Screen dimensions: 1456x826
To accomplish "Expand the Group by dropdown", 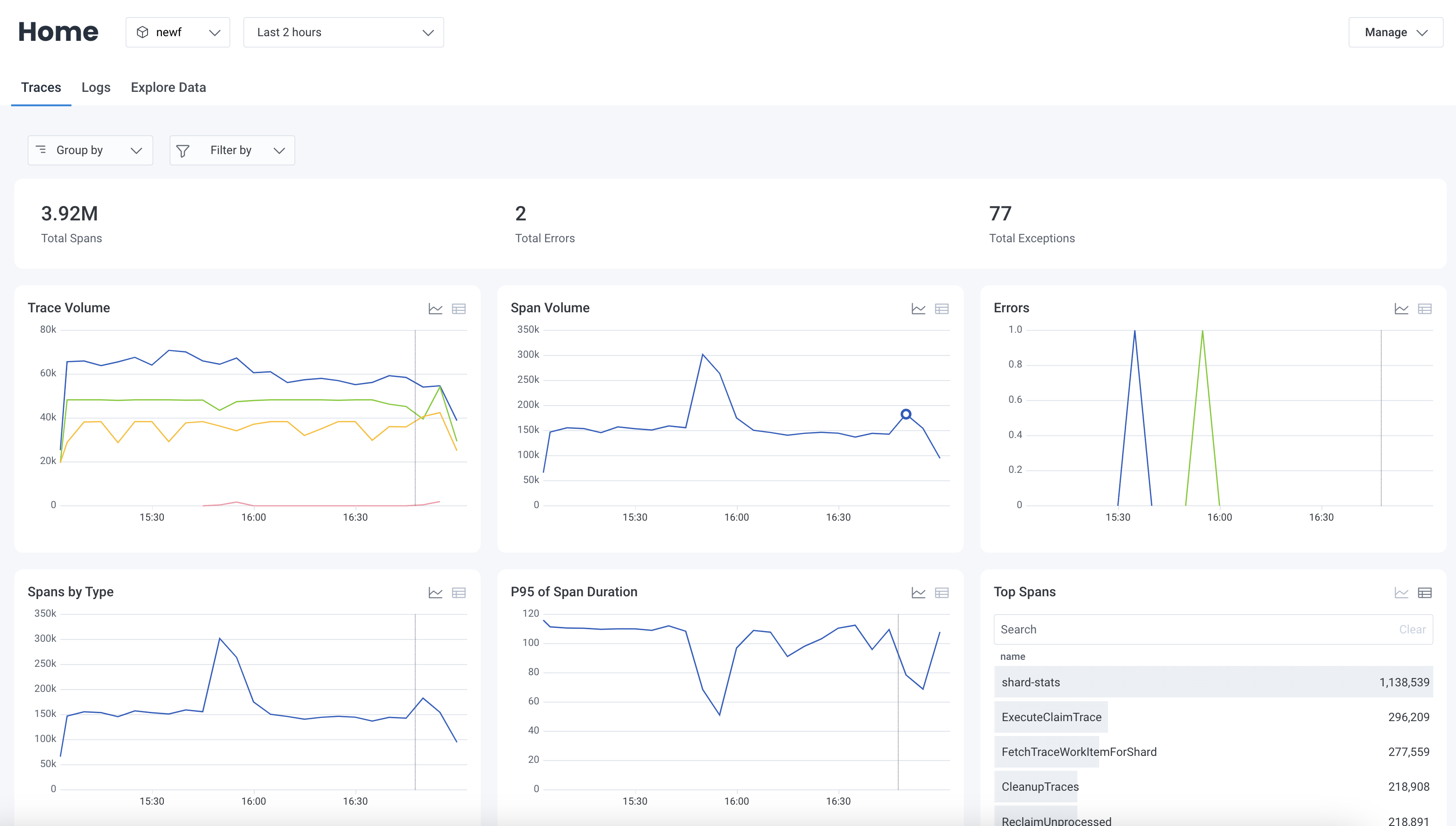I will 87,150.
